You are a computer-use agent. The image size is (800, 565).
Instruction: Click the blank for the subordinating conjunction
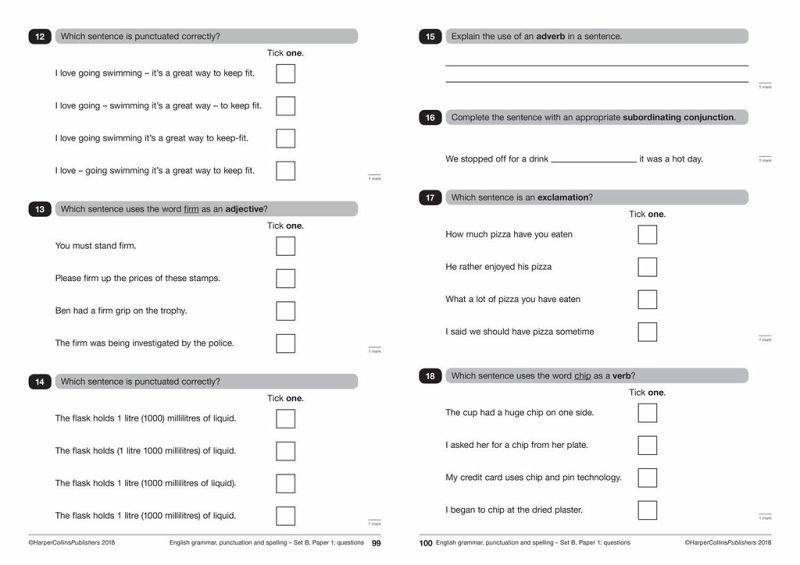tap(593, 159)
